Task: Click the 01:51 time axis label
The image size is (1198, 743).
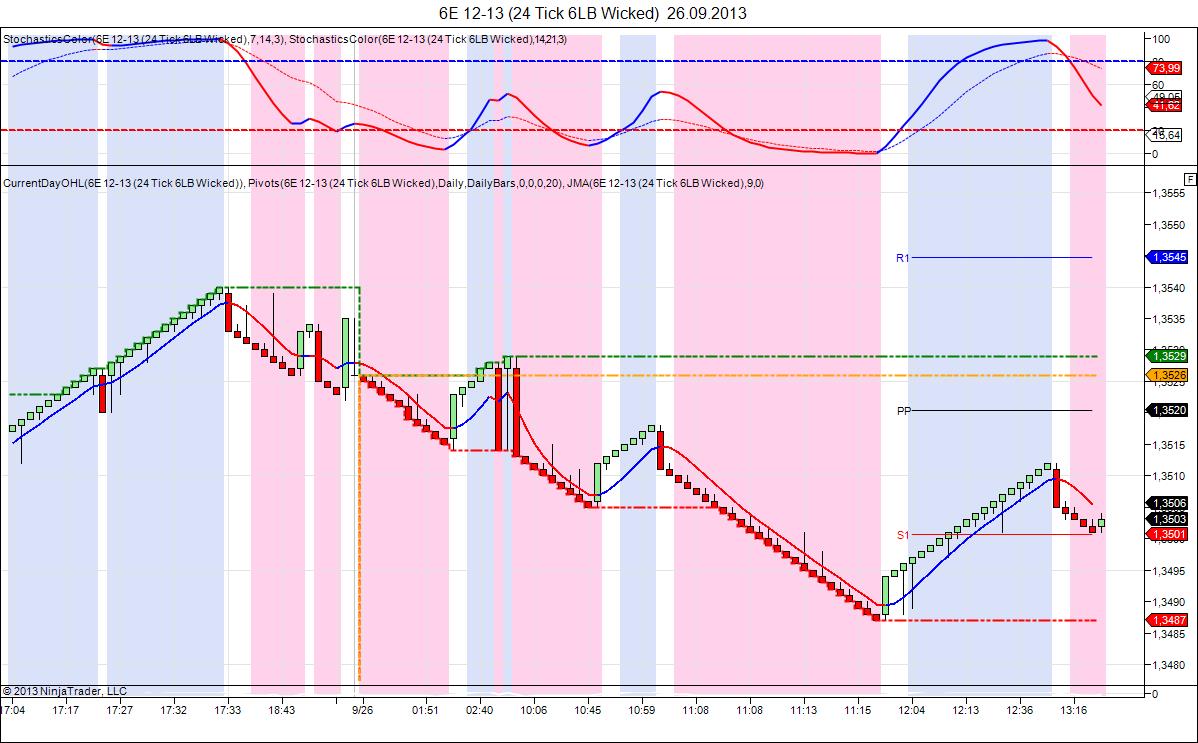Action: click(x=426, y=710)
